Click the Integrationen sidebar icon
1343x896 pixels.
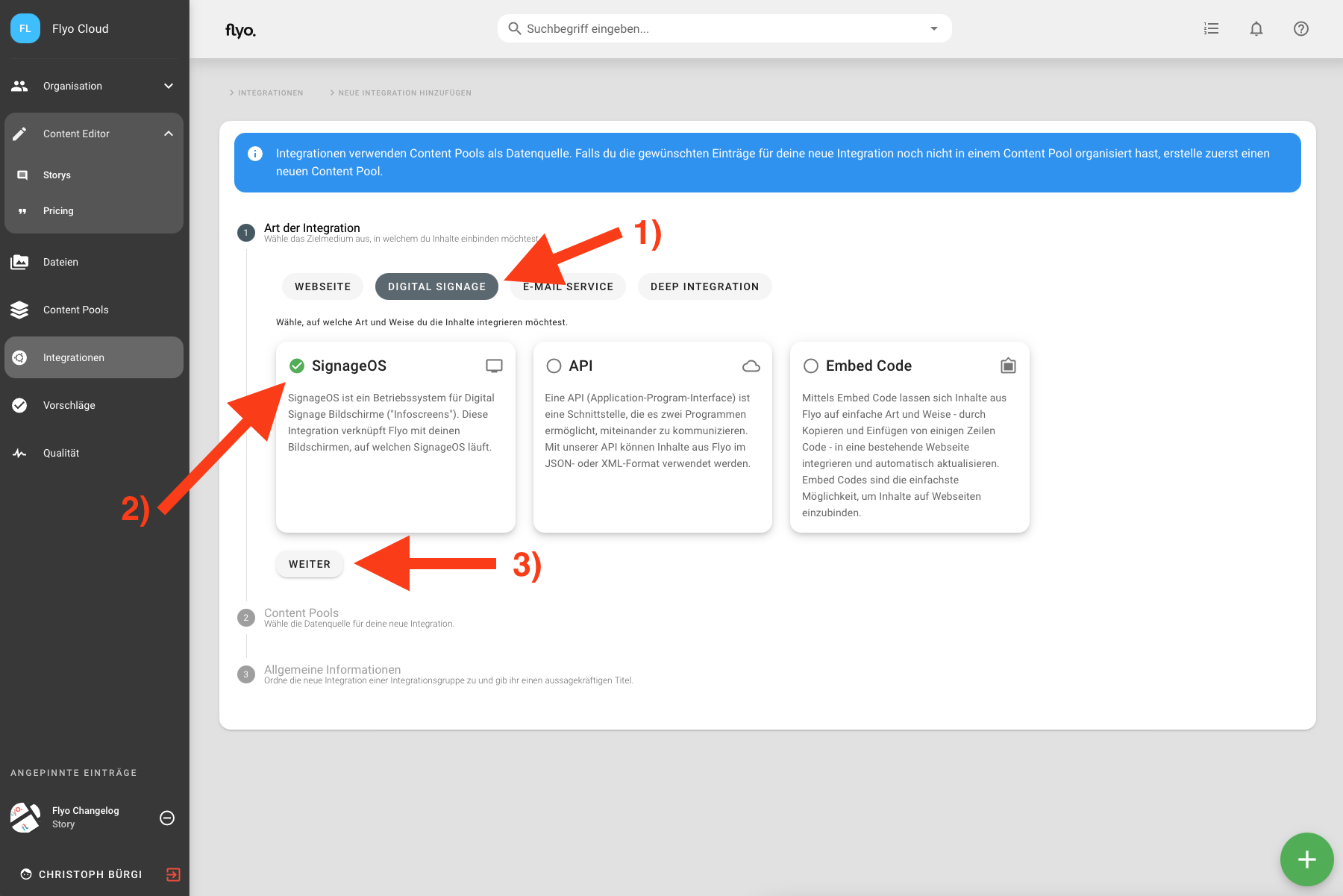coord(19,357)
